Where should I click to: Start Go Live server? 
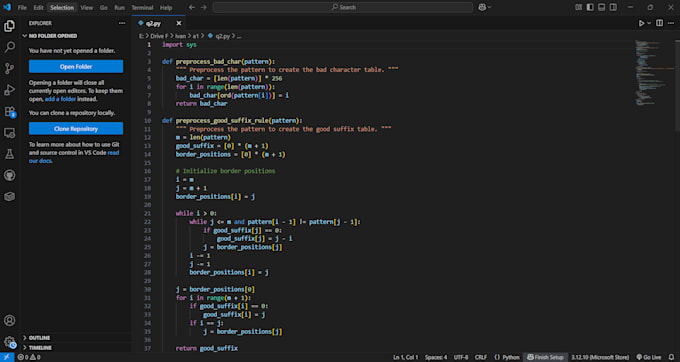(649, 357)
